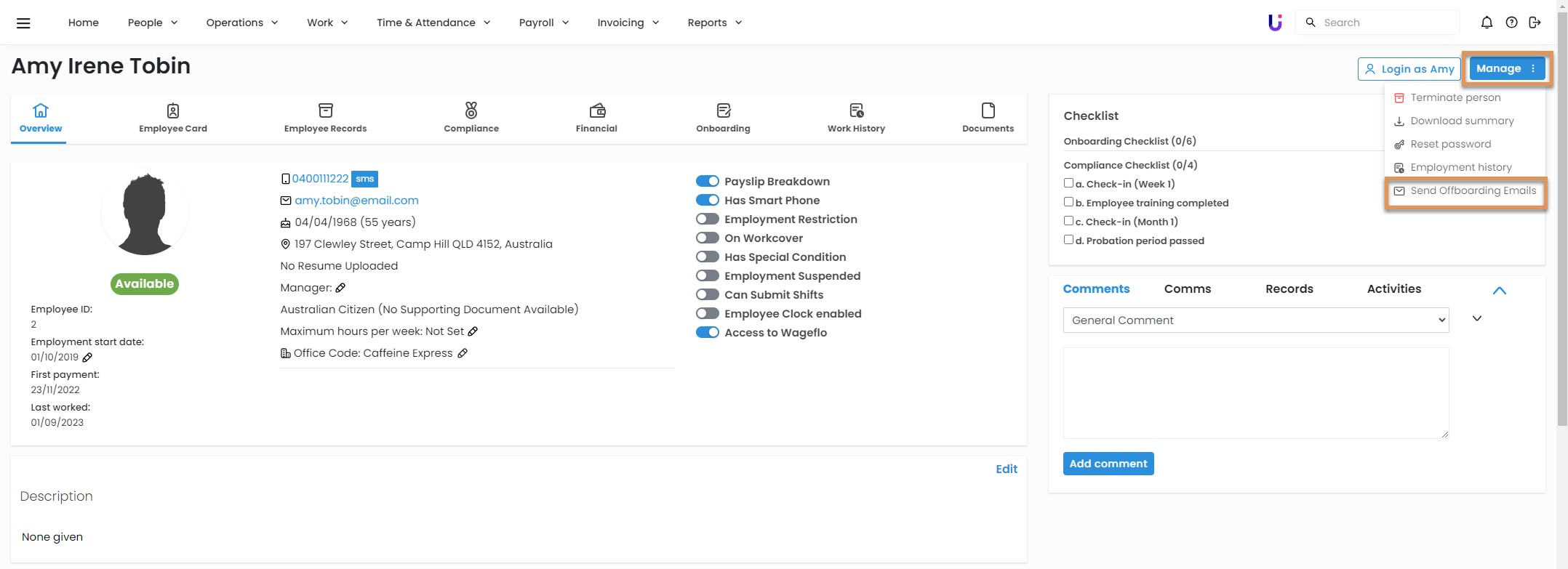This screenshot has height=569, width=1568.
Task: Click in the comment text area
Action: (1255, 392)
